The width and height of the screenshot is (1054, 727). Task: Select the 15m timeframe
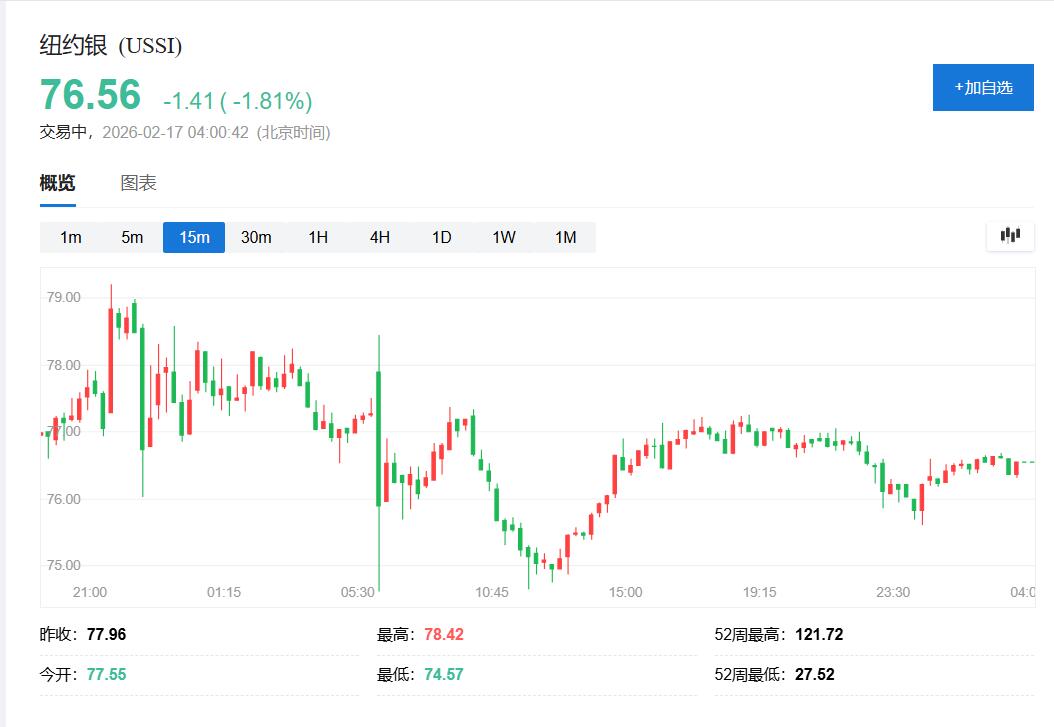pos(193,237)
